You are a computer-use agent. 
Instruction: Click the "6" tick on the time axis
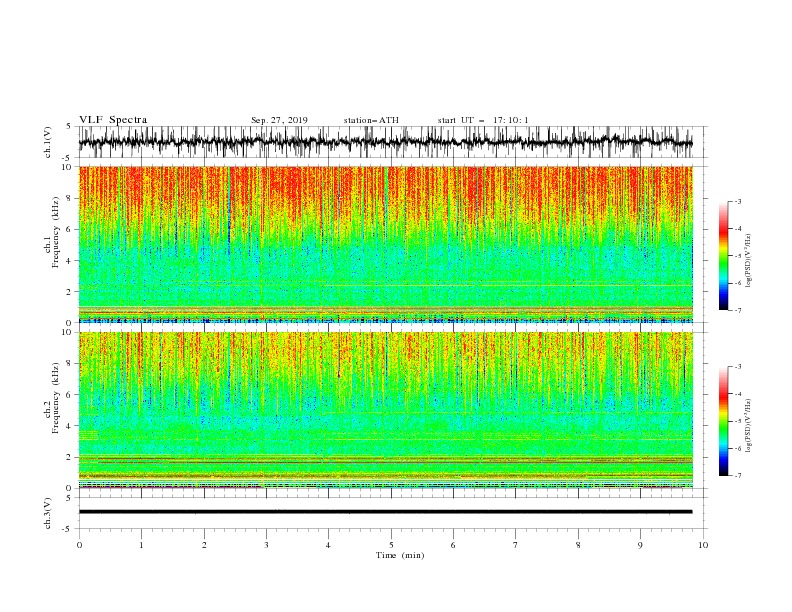pos(453,545)
